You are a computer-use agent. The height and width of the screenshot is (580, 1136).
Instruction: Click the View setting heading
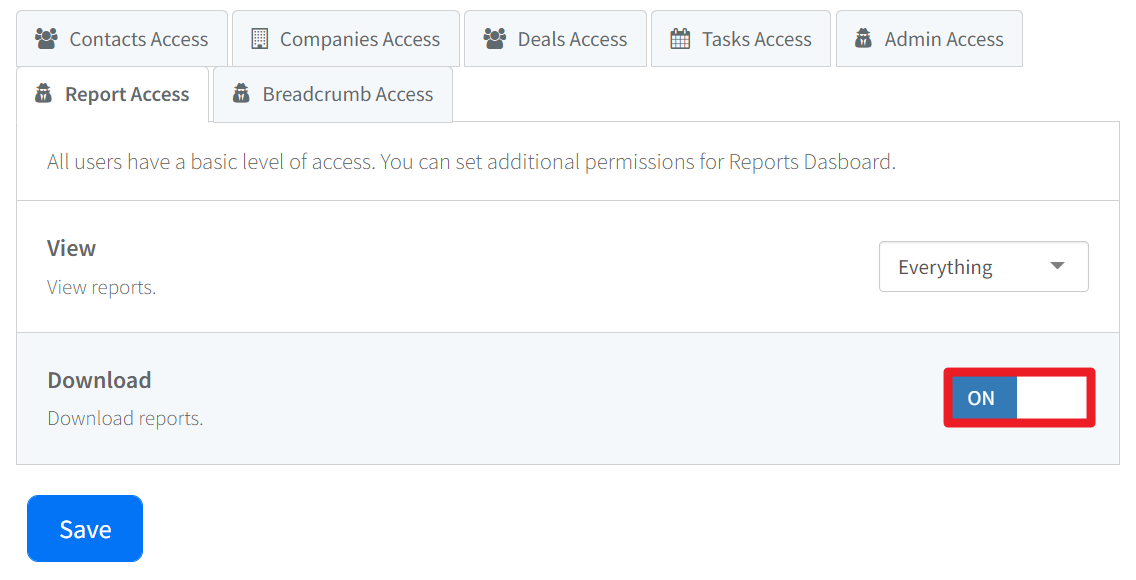point(72,248)
